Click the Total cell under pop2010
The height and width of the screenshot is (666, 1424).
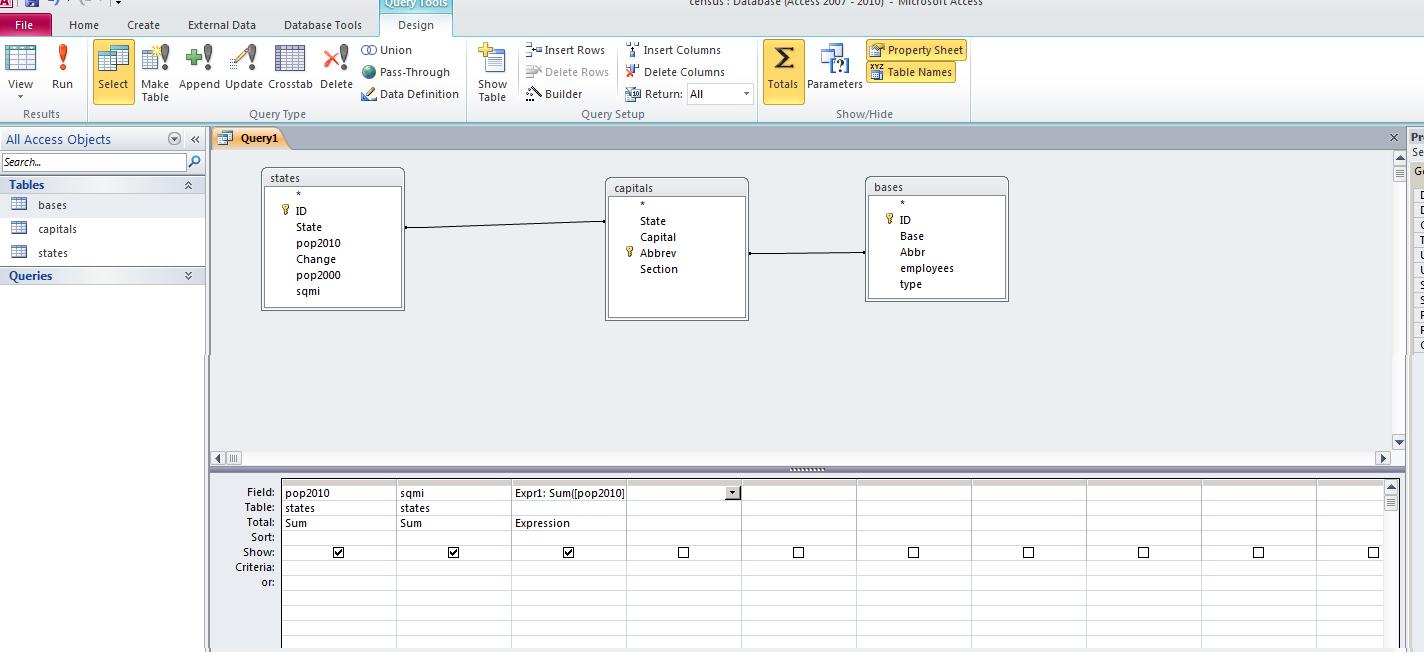pyautogui.click(x=339, y=523)
